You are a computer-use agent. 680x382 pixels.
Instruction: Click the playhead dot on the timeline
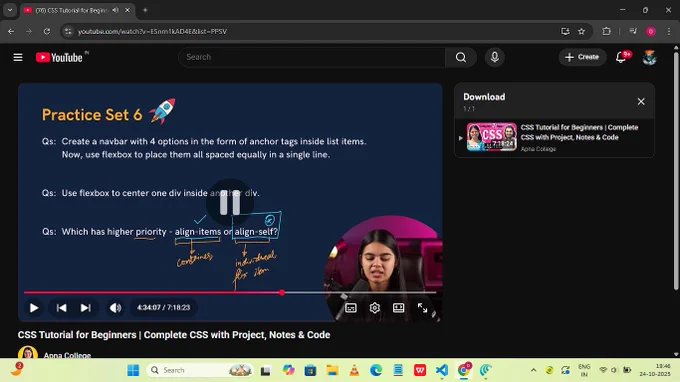(x=282, y=293)
